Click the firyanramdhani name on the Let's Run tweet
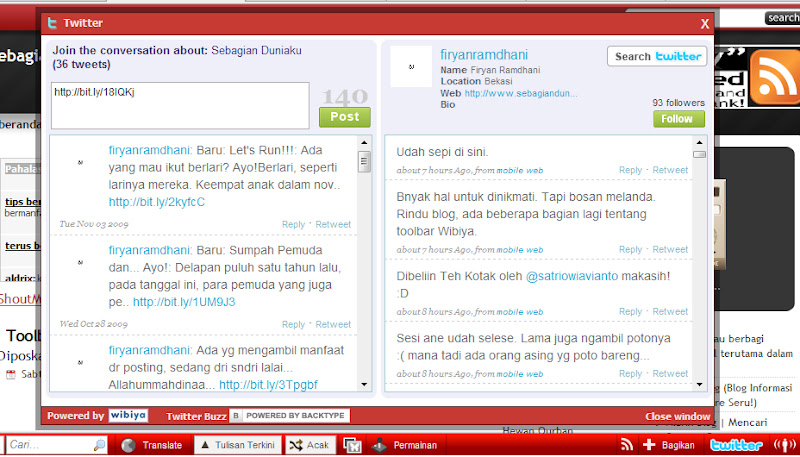800x457 pixels. click(149, 150)
